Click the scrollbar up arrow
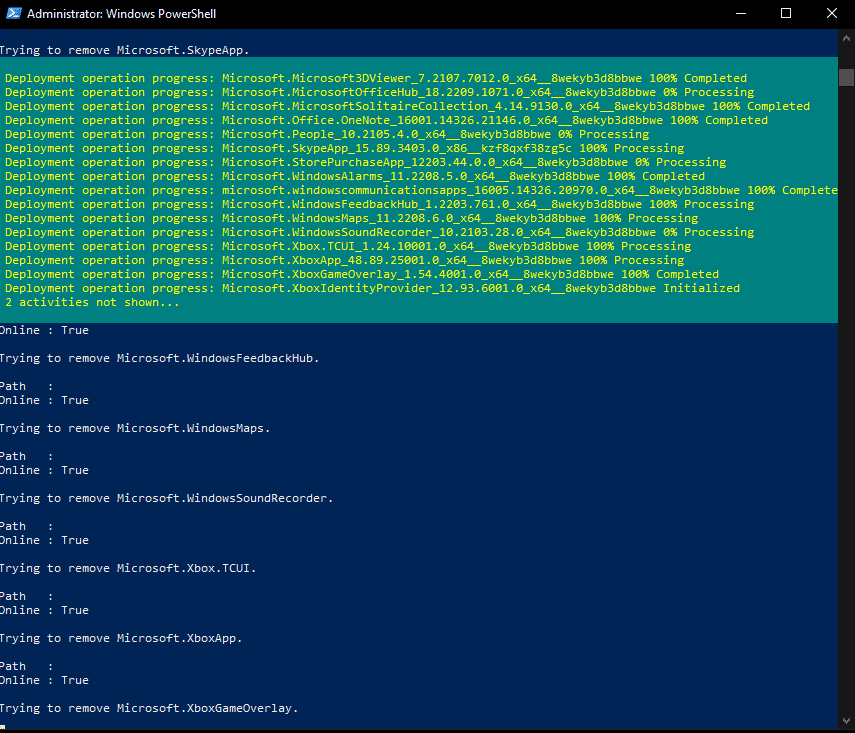The image size is (855, 733). tap(846, 36)
